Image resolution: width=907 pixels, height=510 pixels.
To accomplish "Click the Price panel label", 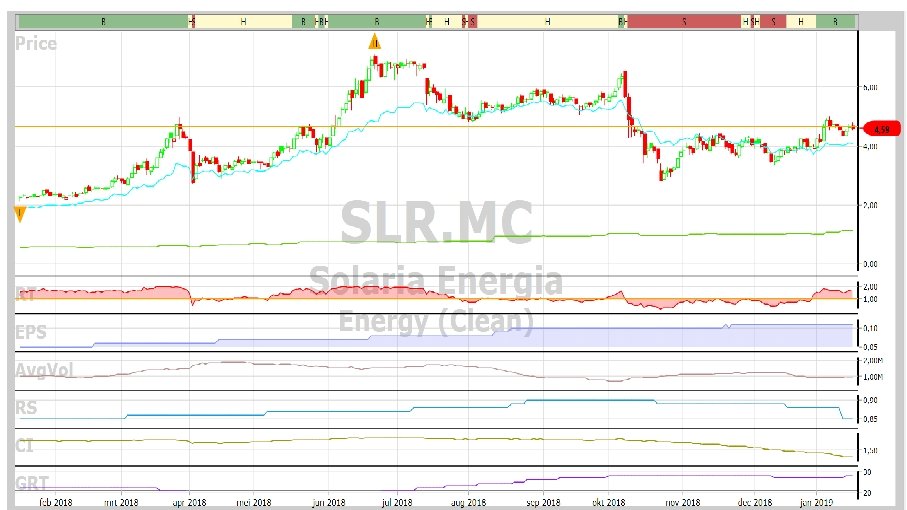I will click(x=36, y=43).
